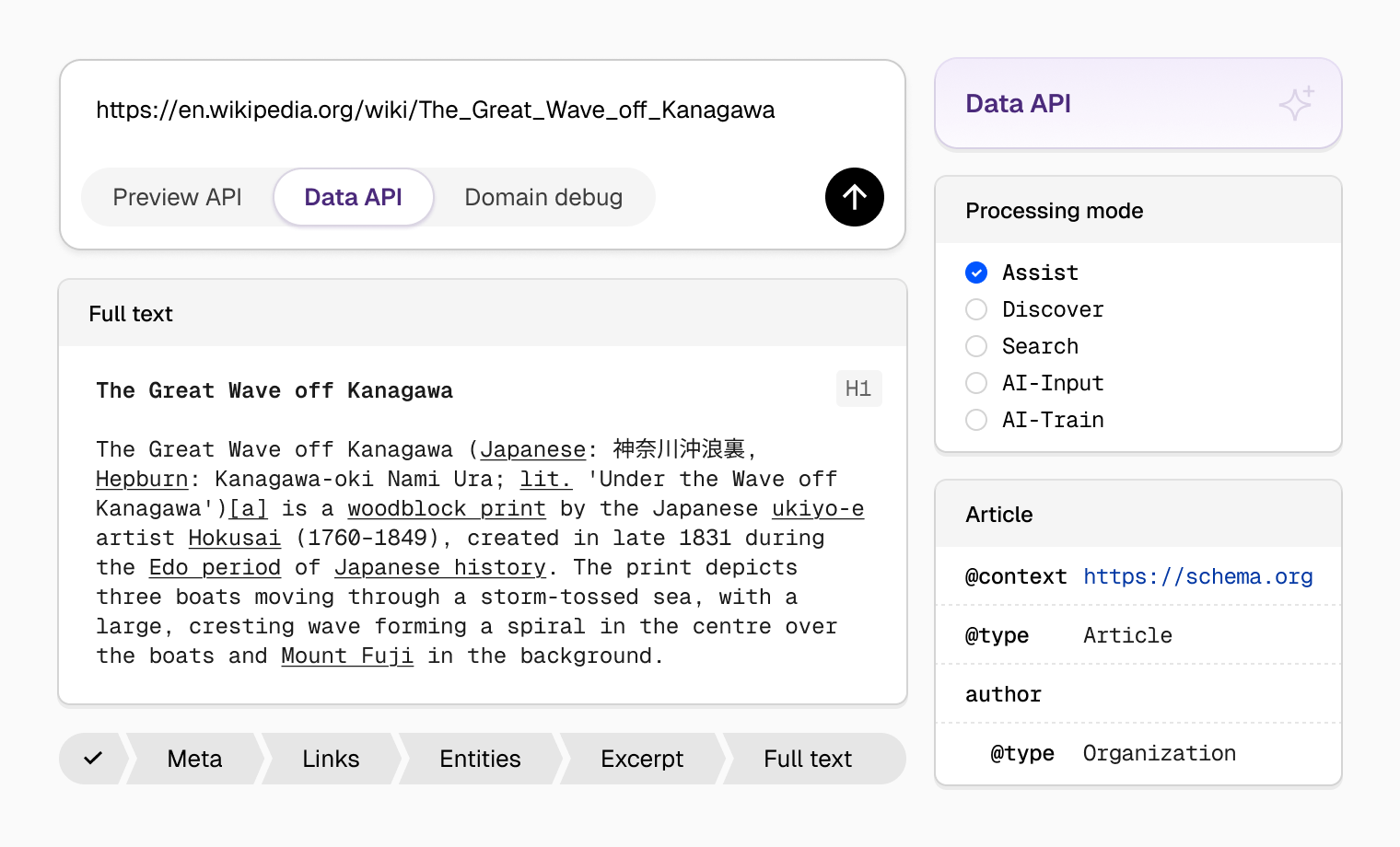Click the Data API panel header
This screenshot has width=1400, height=847.
1138,103
